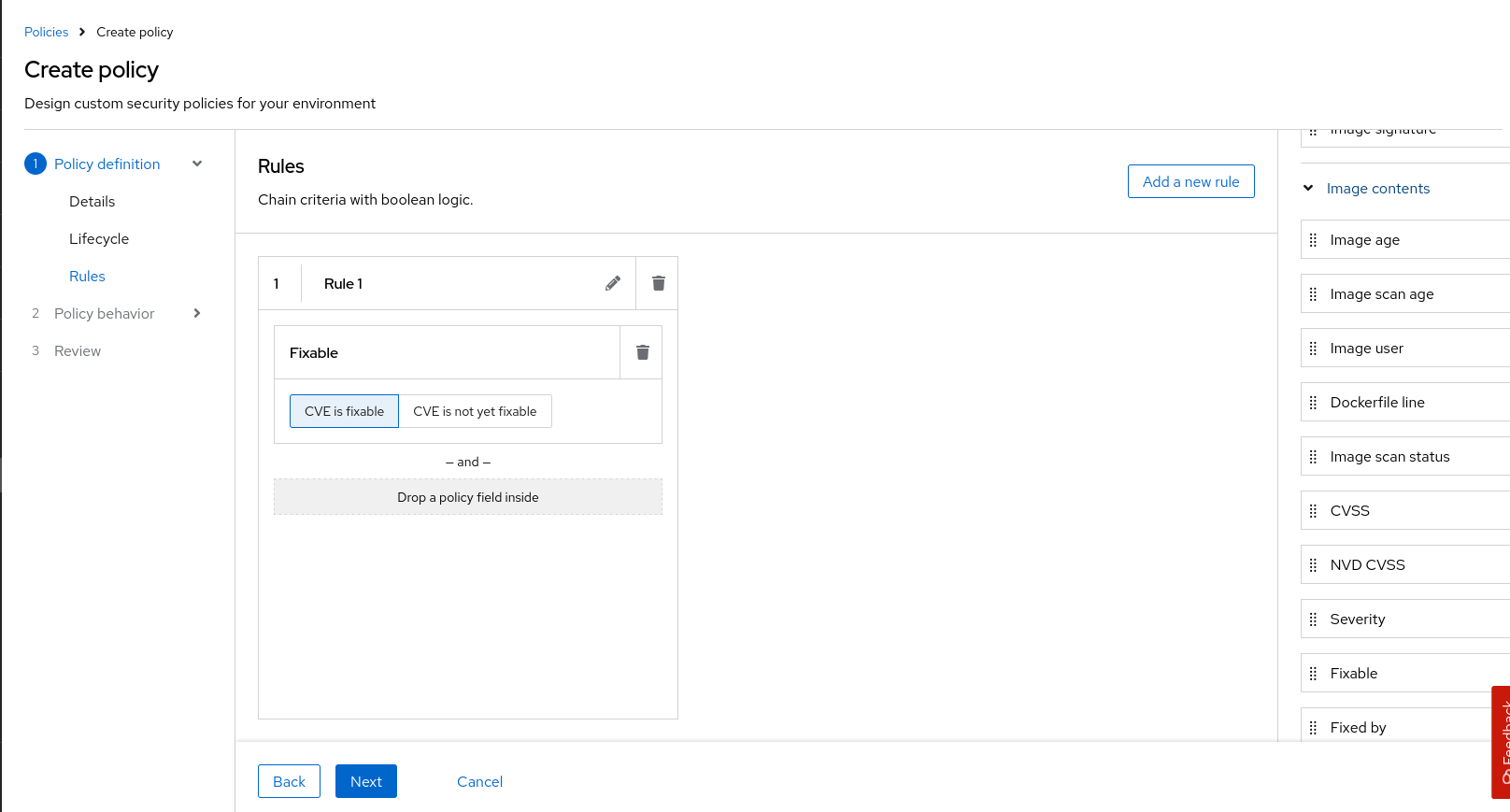1510x812 pixels.
Task: Click the Add a new rule button
Action: point(1190,181)
